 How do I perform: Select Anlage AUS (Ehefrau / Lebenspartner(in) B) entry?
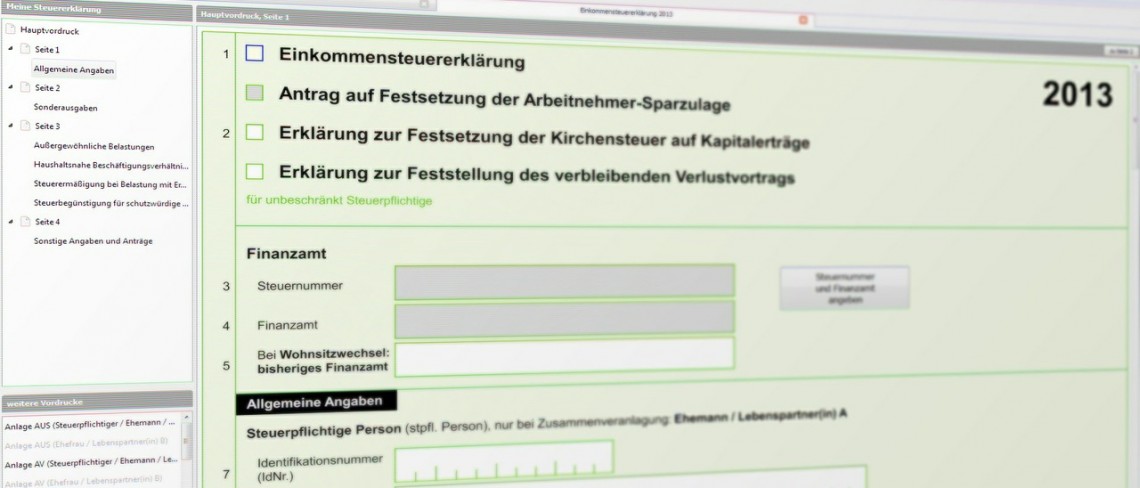pos(87,444)
